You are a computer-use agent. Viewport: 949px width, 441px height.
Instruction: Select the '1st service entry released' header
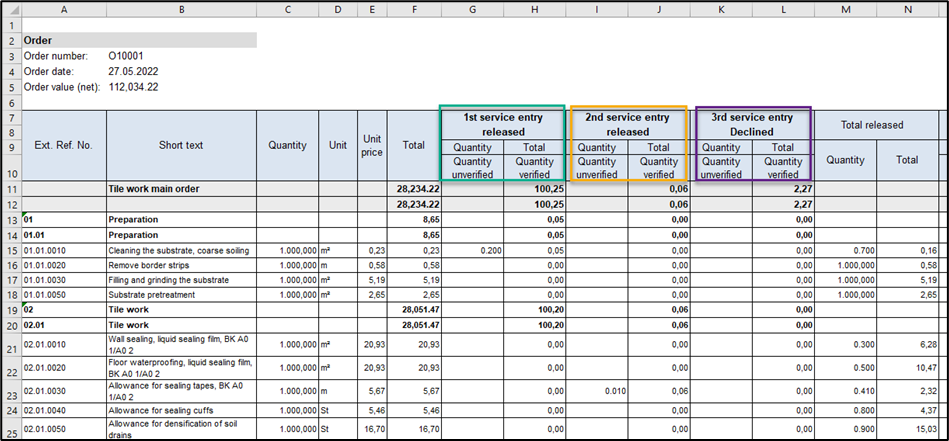coord(503,124)
